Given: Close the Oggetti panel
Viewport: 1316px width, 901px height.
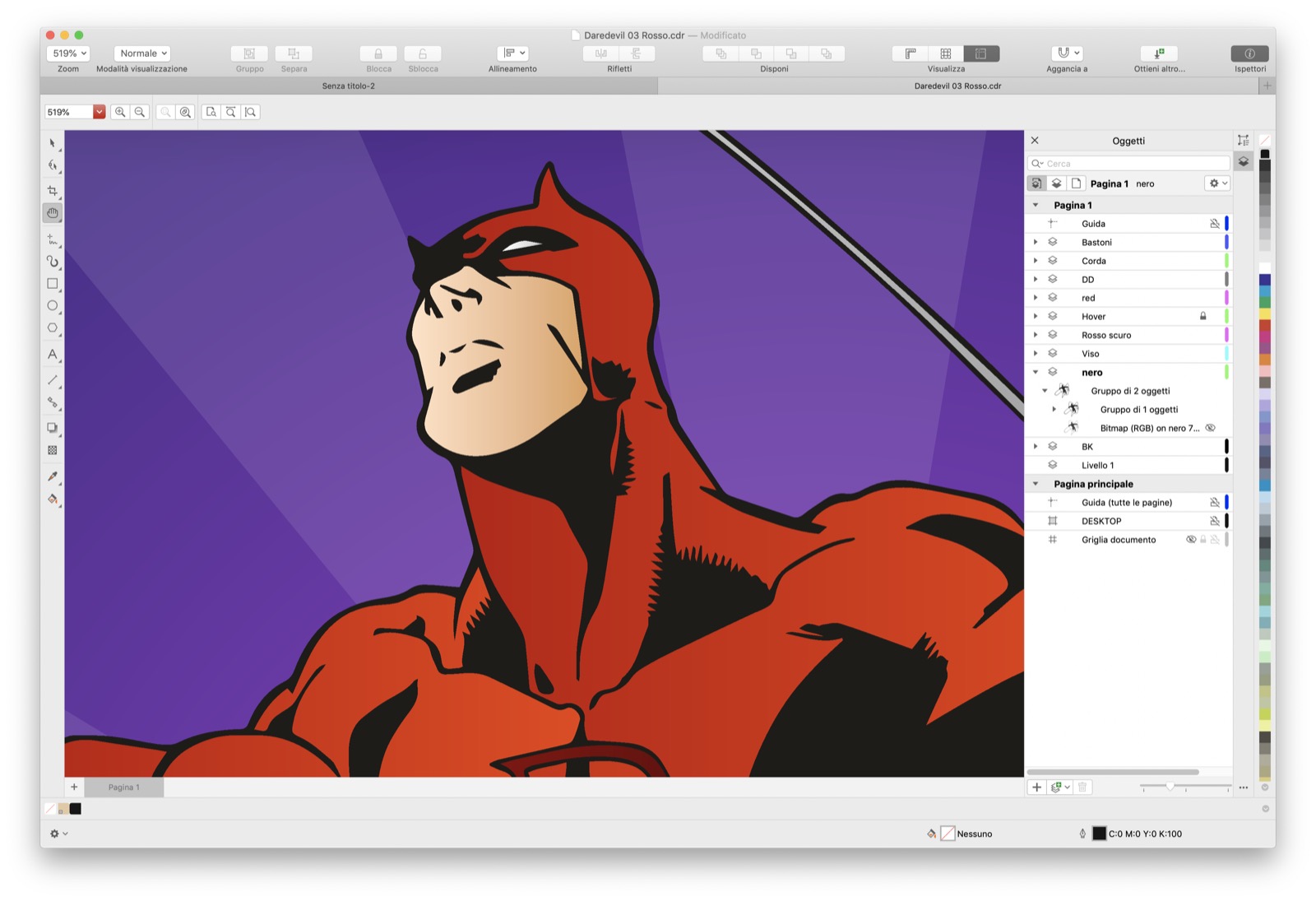Looking at the screenshot, I should pos(1036,141).
